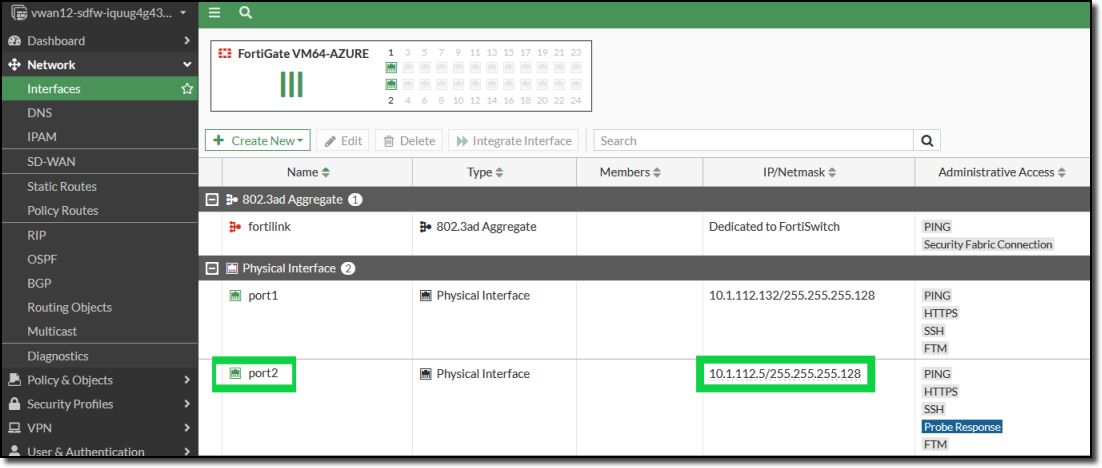This screenshot has height=468, width=1102.
Task: Click the Integrate Interface button
Action: pyautogui.click(x=514, y=141)
